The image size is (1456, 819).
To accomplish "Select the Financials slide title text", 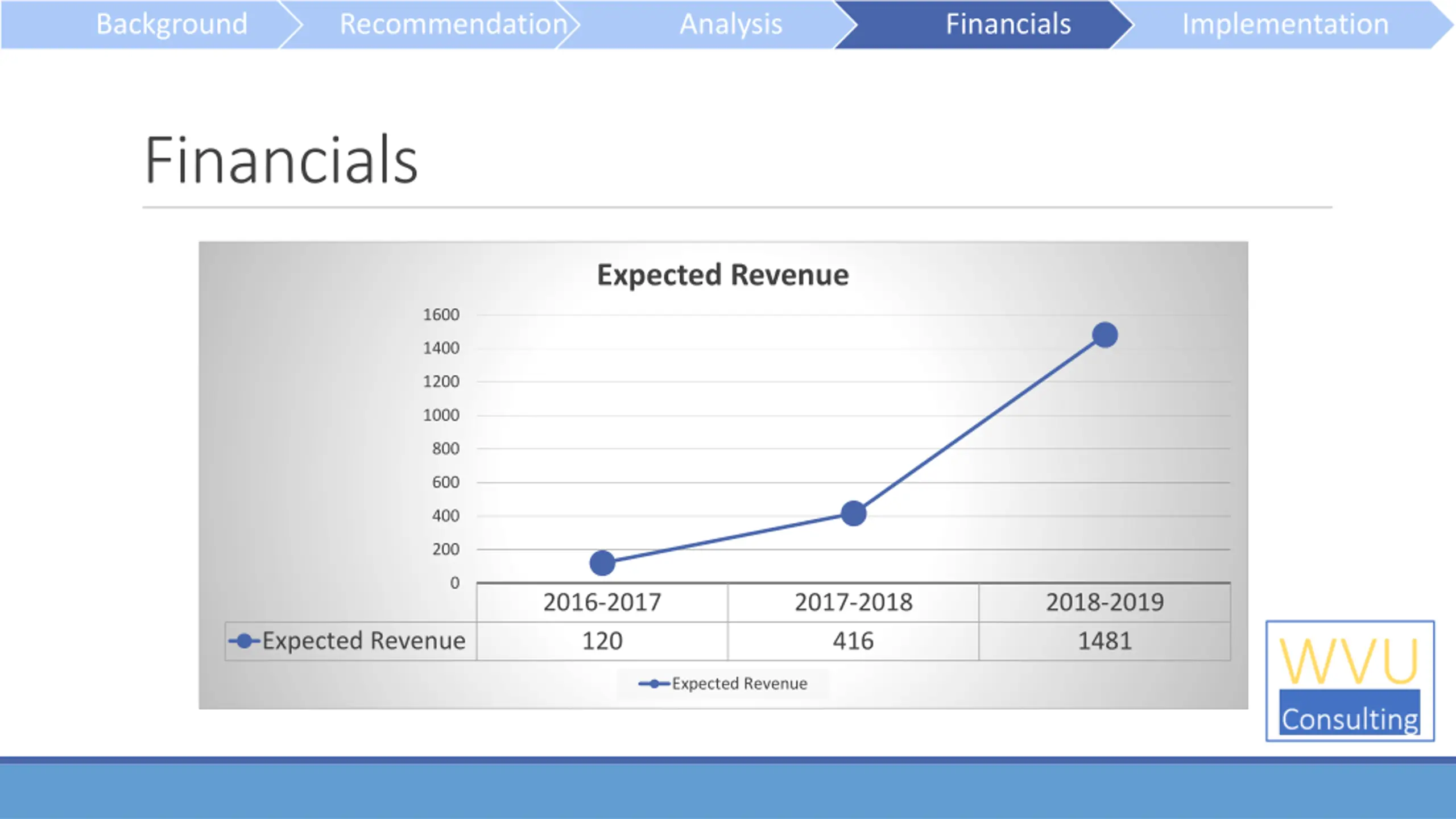I will pyautogui.click(x=282, y=160).
